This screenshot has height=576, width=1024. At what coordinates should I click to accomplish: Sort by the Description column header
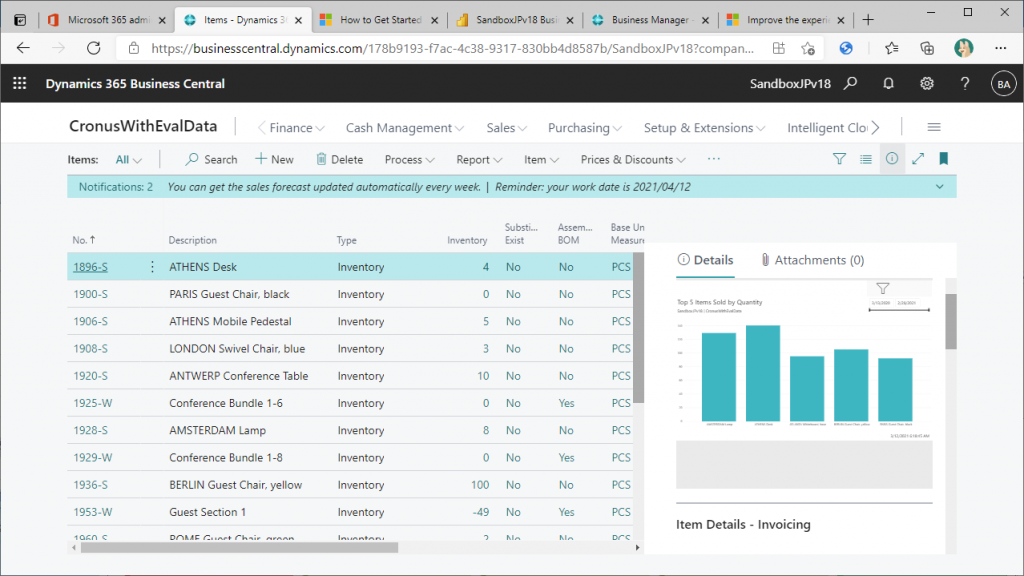193,240
